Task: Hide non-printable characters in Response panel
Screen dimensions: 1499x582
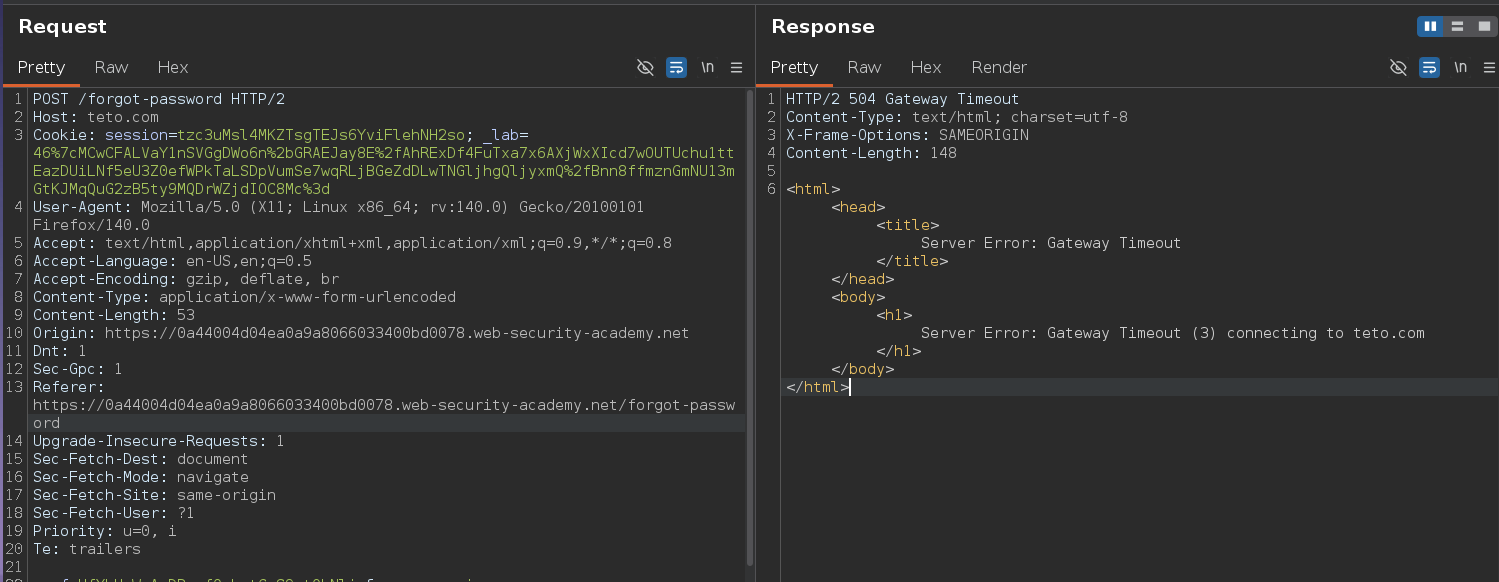Action: point(1398,67)
